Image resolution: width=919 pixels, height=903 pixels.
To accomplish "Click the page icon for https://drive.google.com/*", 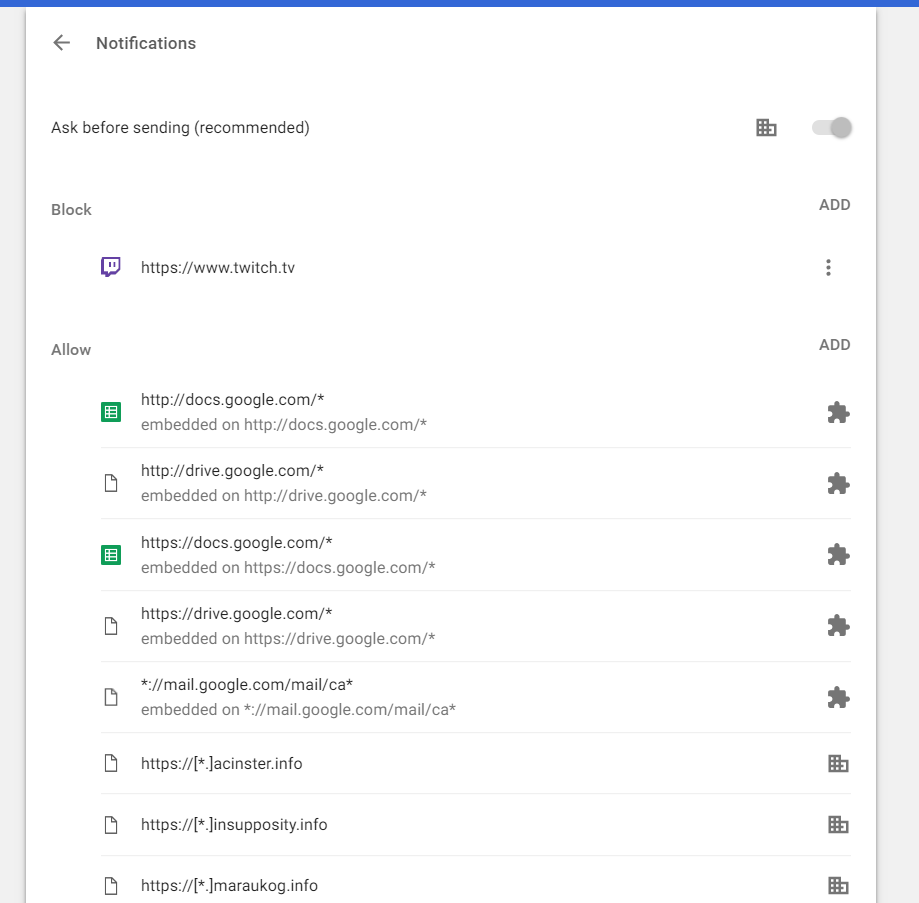I will click(x=111, y=626).
